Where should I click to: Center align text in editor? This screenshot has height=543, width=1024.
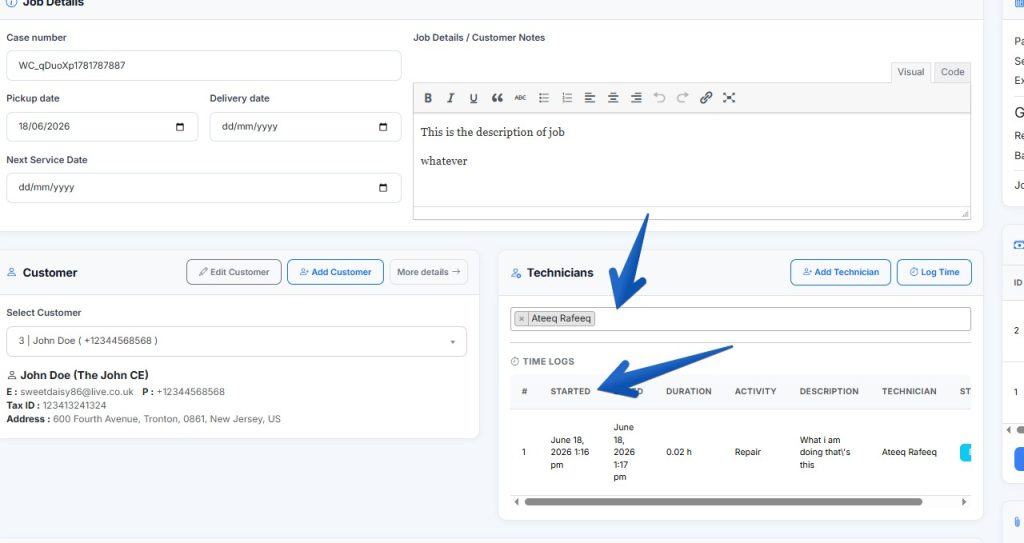pyautogui.click(x=613, y=98)
